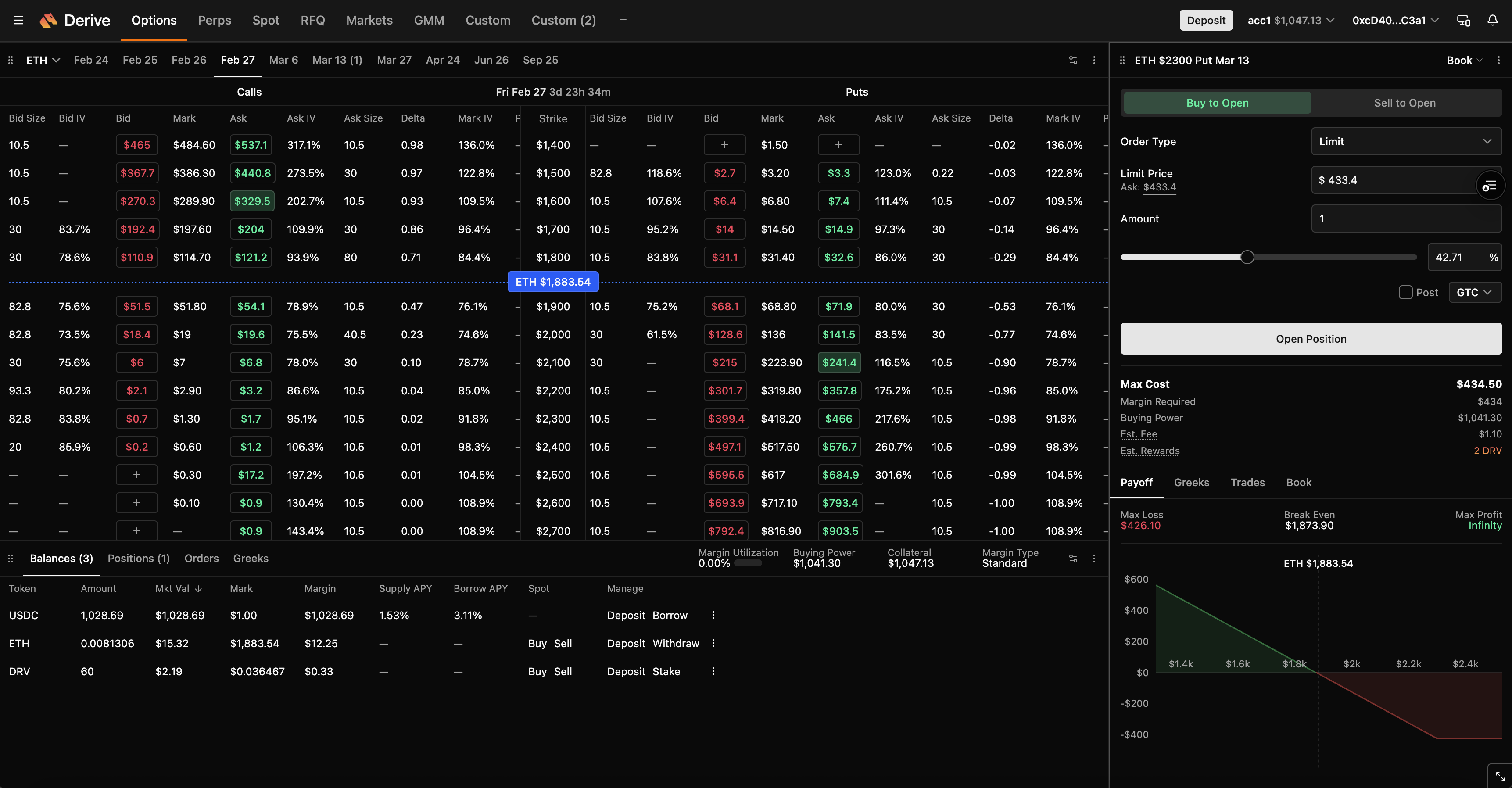Viewport: 1512px width, 788px height.
Task: Click the amount percentage slider
Action: pos(1247,256)
